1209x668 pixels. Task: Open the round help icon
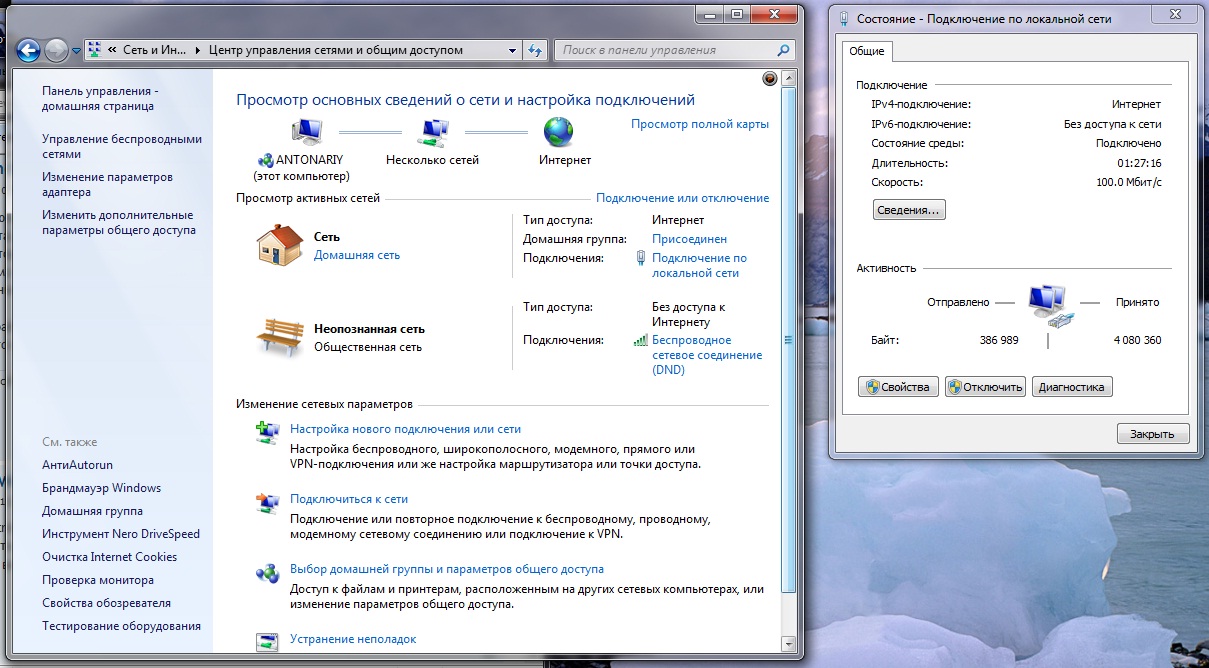tap(770, 78)
